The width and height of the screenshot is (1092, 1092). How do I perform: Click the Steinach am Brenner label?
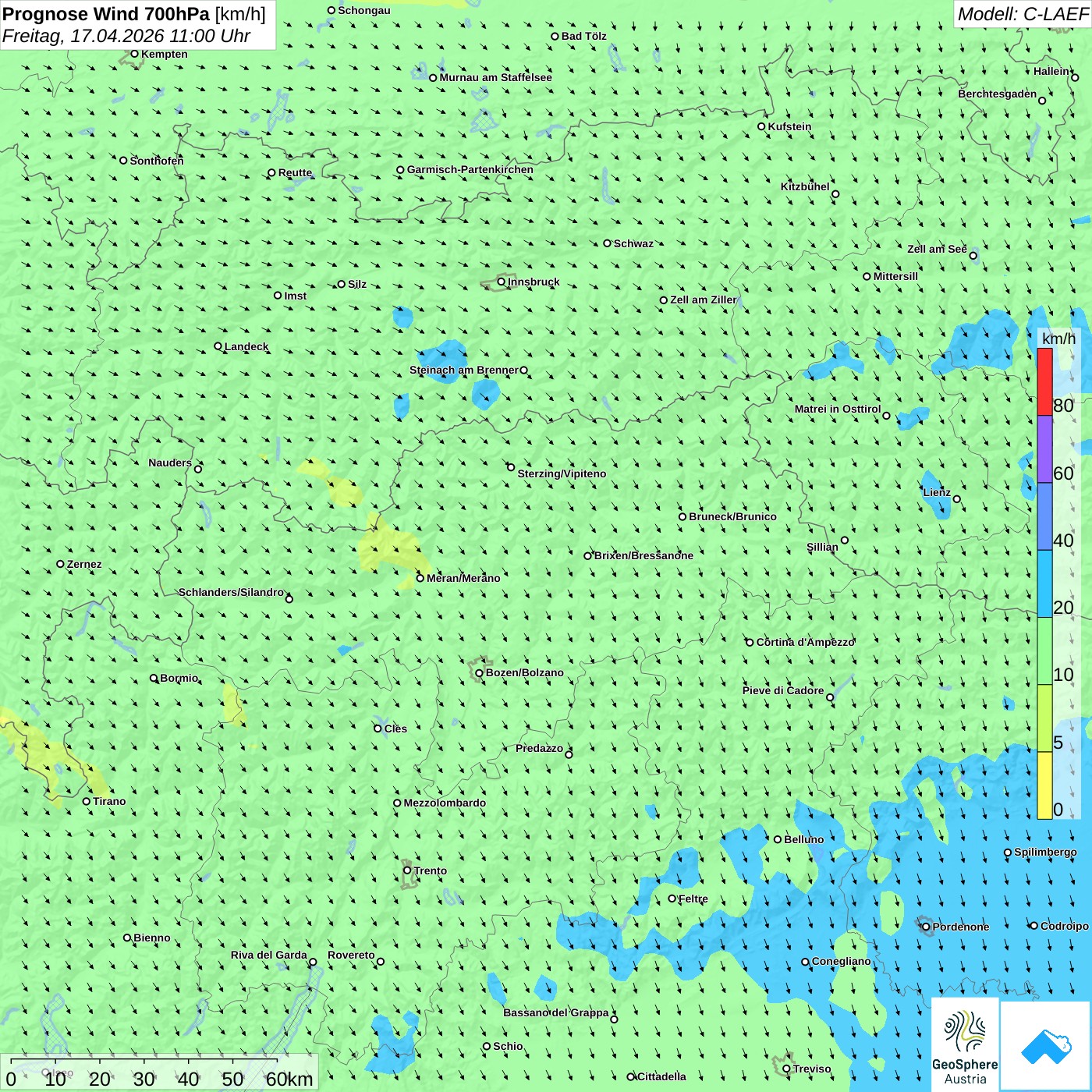coord(463,370)
